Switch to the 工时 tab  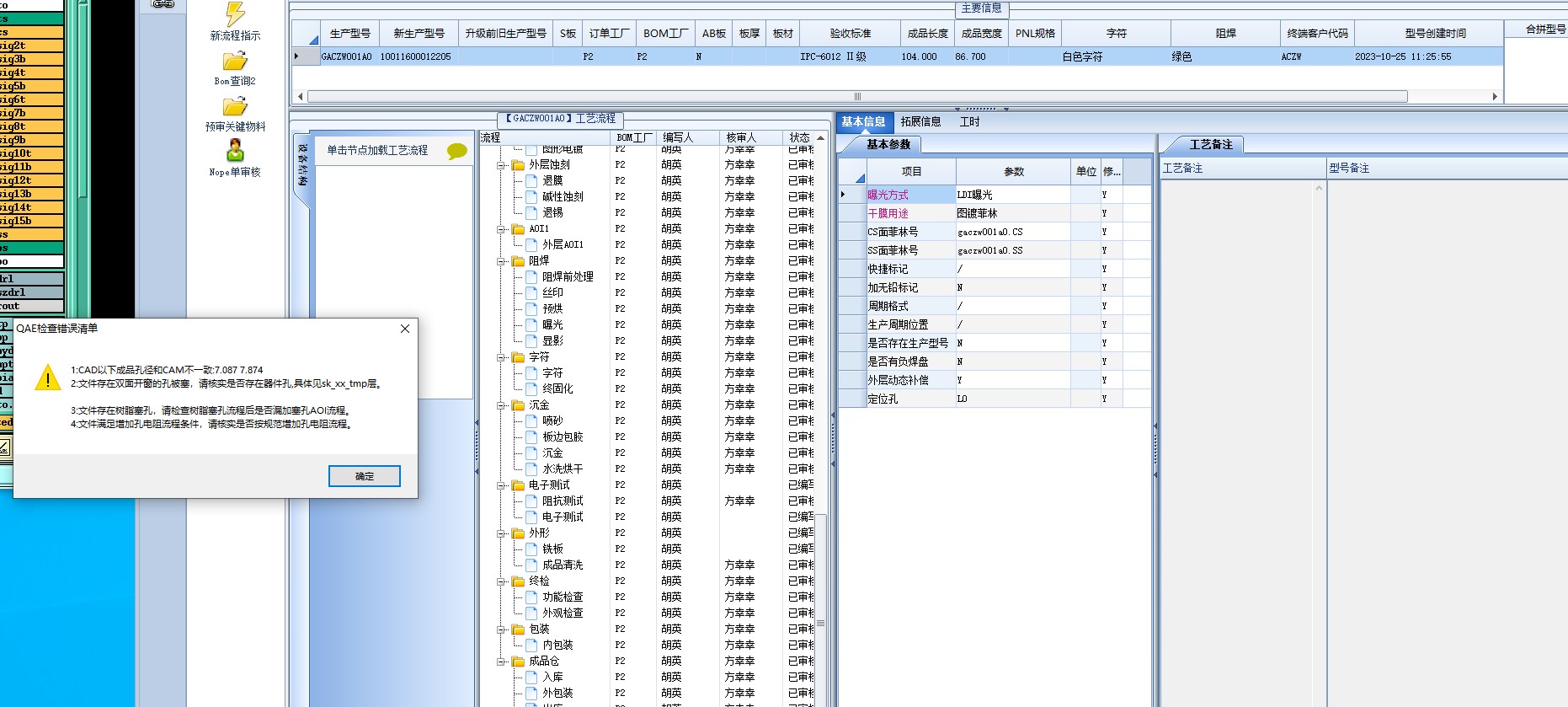[x=969, y=122]
